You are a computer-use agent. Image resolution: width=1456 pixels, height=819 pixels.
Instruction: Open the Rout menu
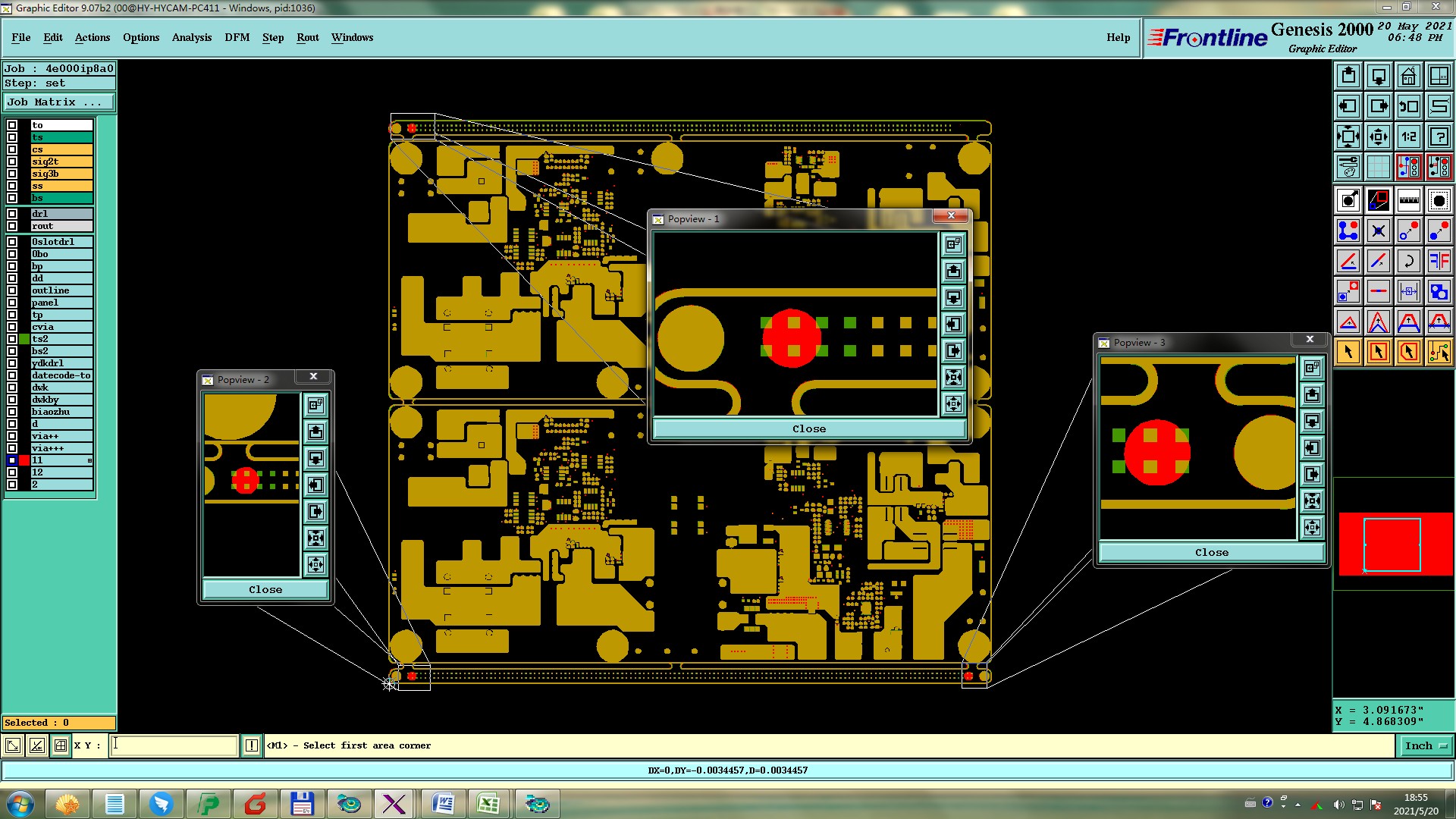coord(307,37)
